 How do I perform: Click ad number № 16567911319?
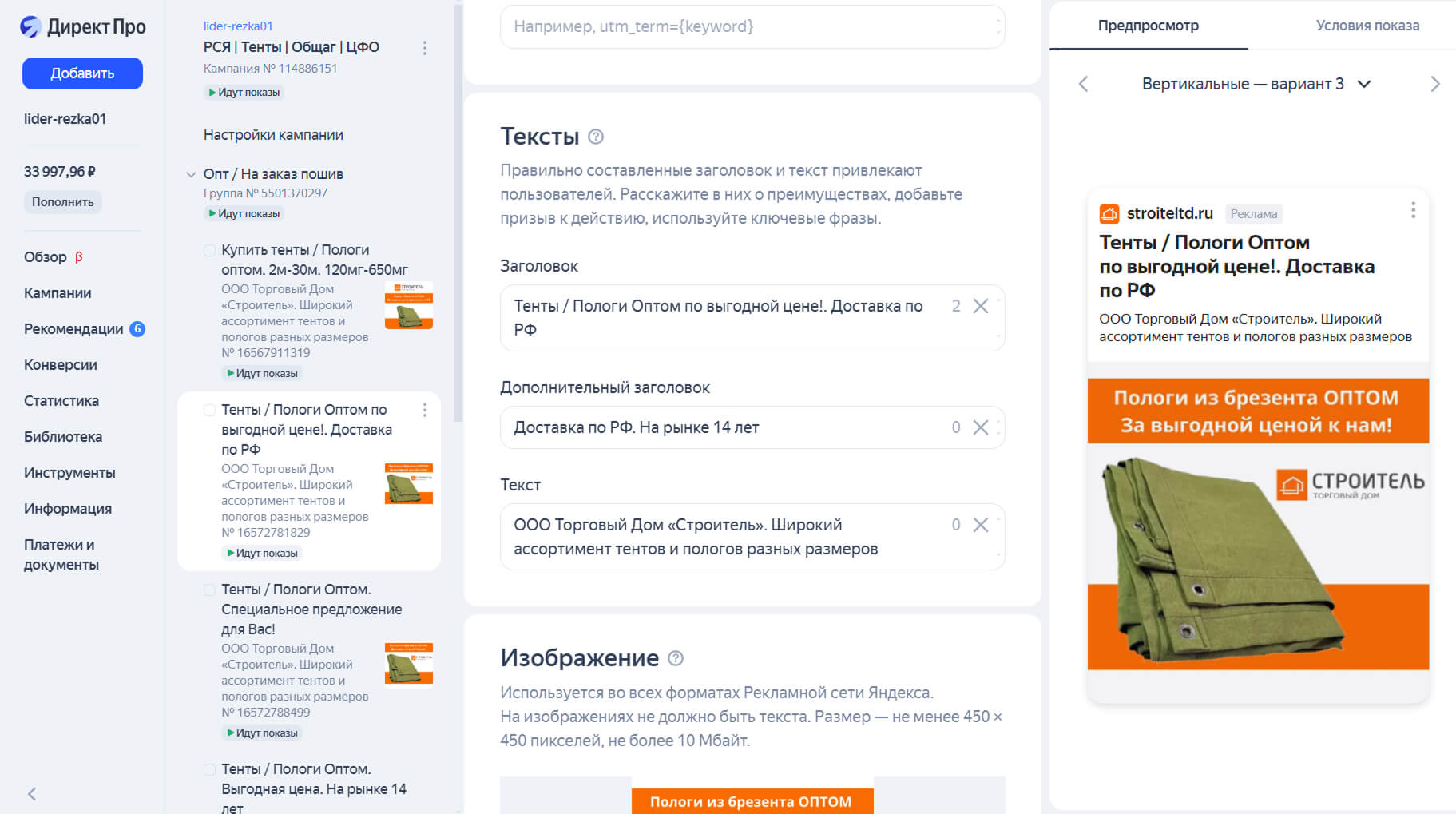click(x=266, y=353)
